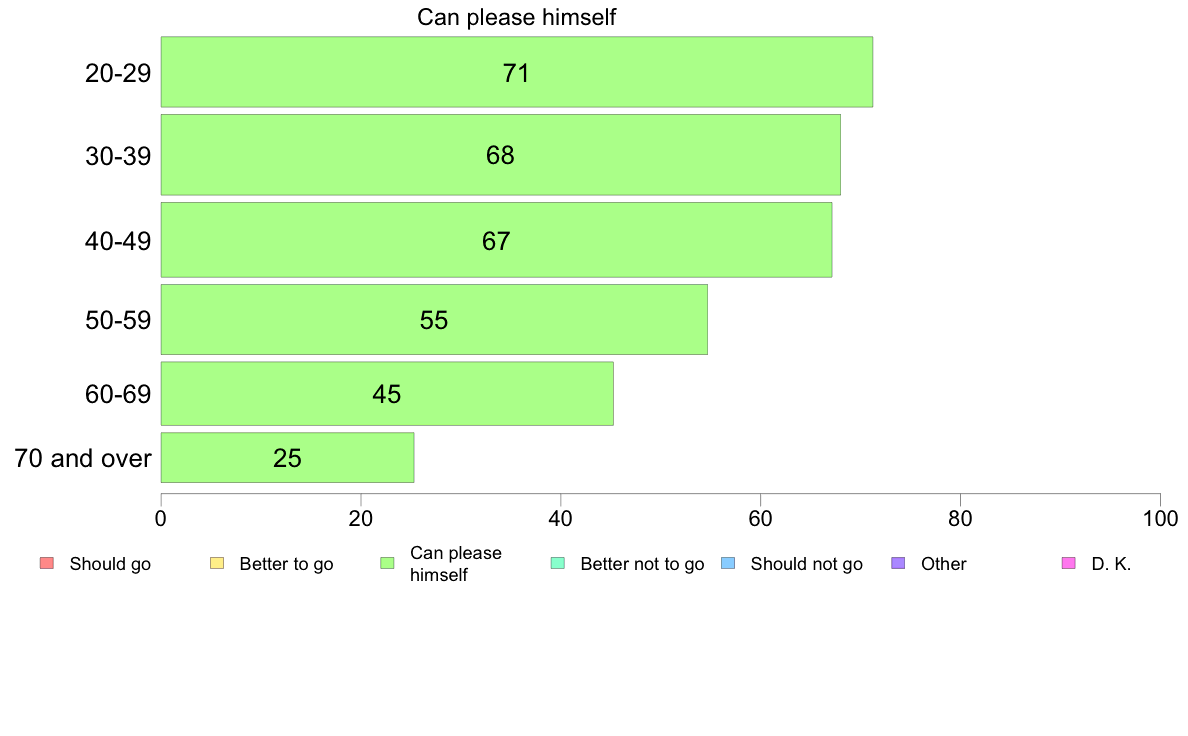This screenshot has height=736, width=1188.
Task: Click the 40 tick on the x-axis
Action: coord(561,518)
